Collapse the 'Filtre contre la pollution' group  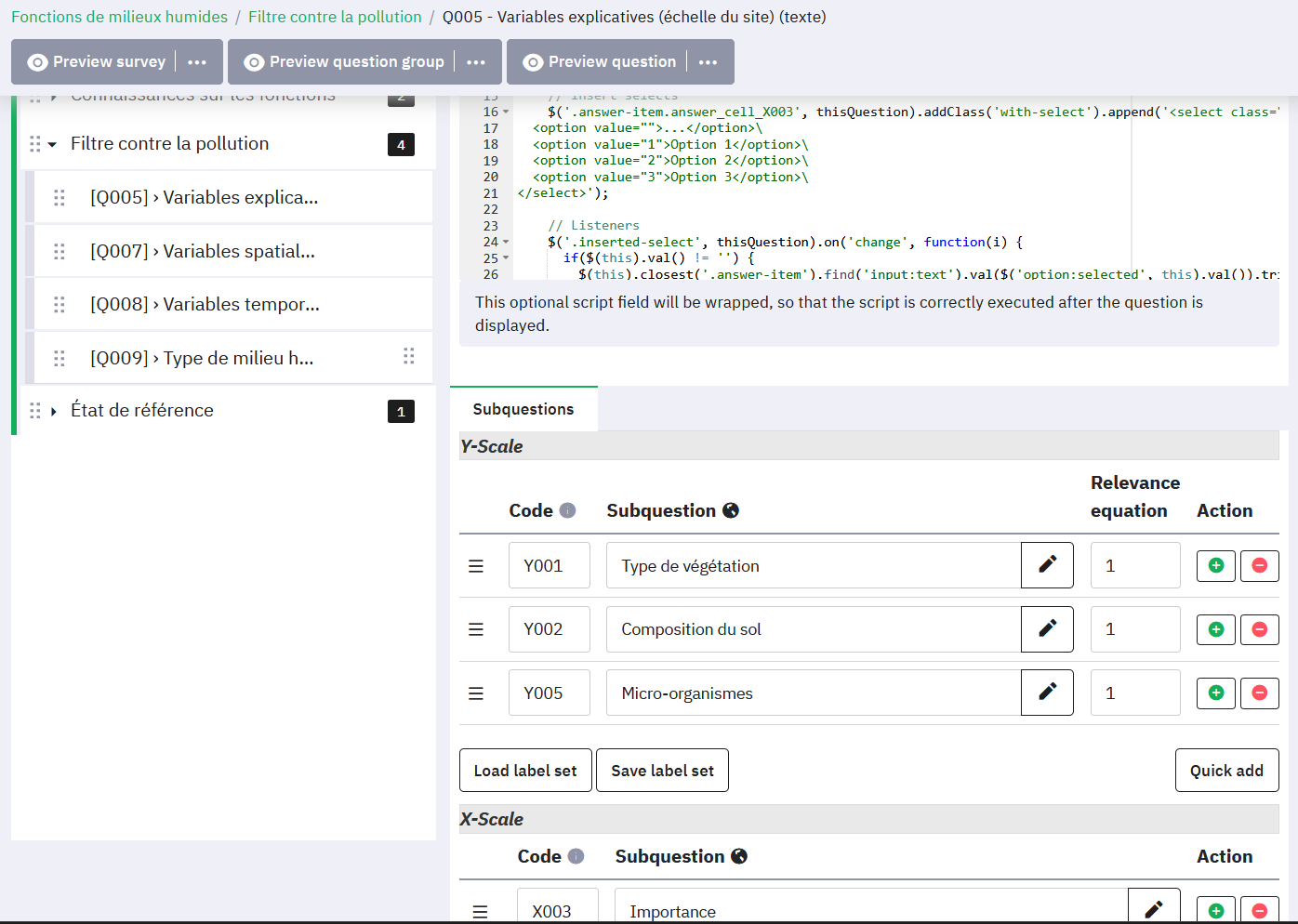coord(53,145)
